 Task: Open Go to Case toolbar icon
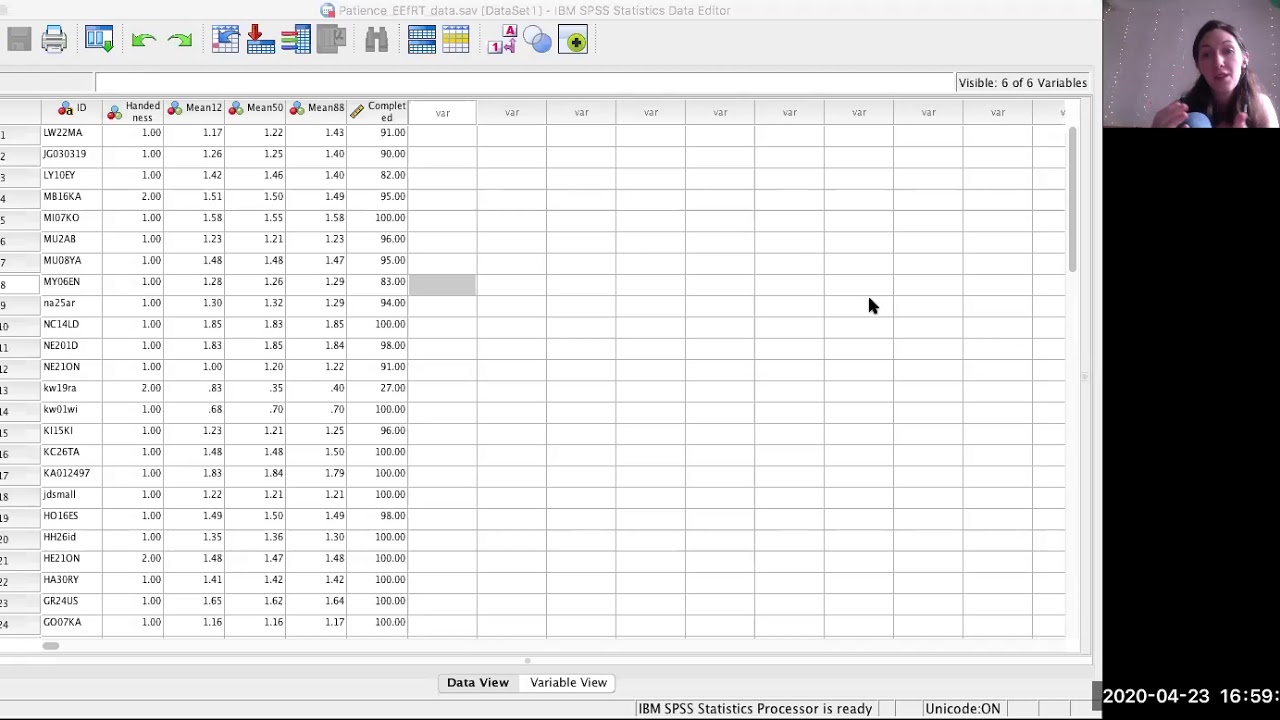(x=225, y=40)
